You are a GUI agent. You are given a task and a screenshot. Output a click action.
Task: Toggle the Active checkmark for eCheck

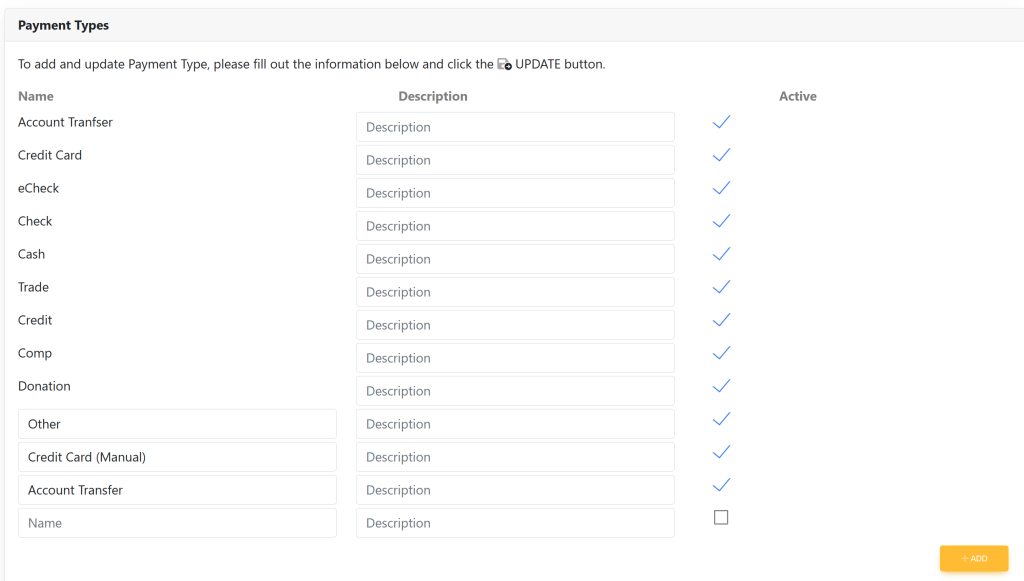(x=721, y=188)
